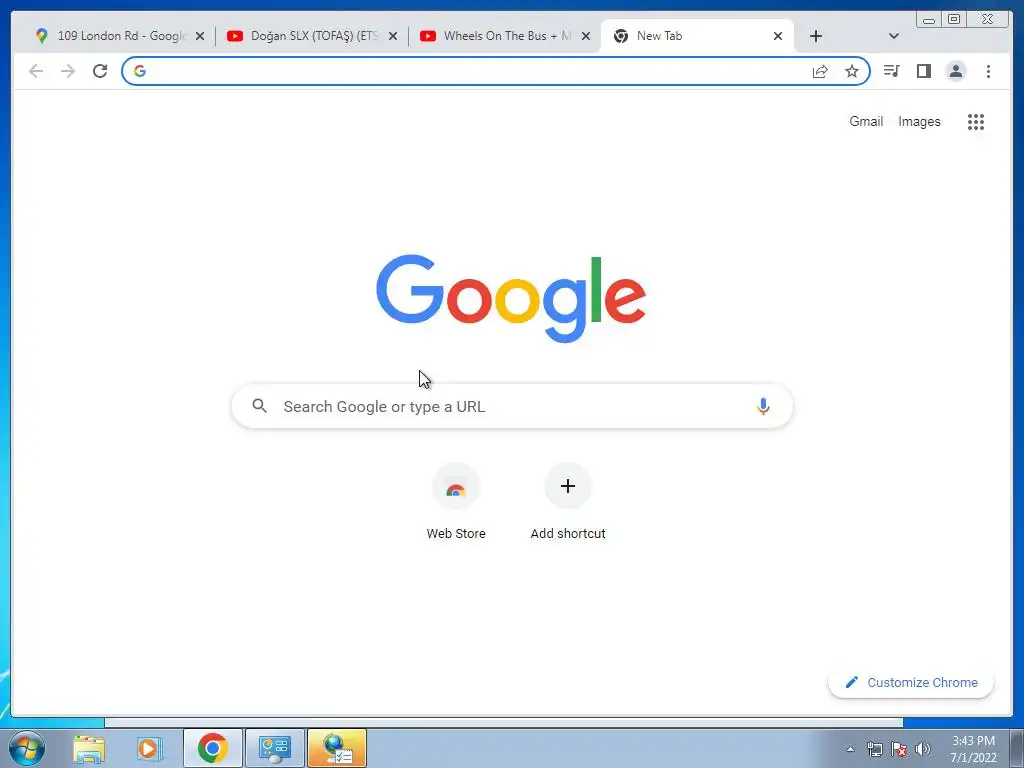The height and width of the screenshot is (768, 1024).
Task: Close the Wheels On The Bus tab
Action: [x=586, y=36]
